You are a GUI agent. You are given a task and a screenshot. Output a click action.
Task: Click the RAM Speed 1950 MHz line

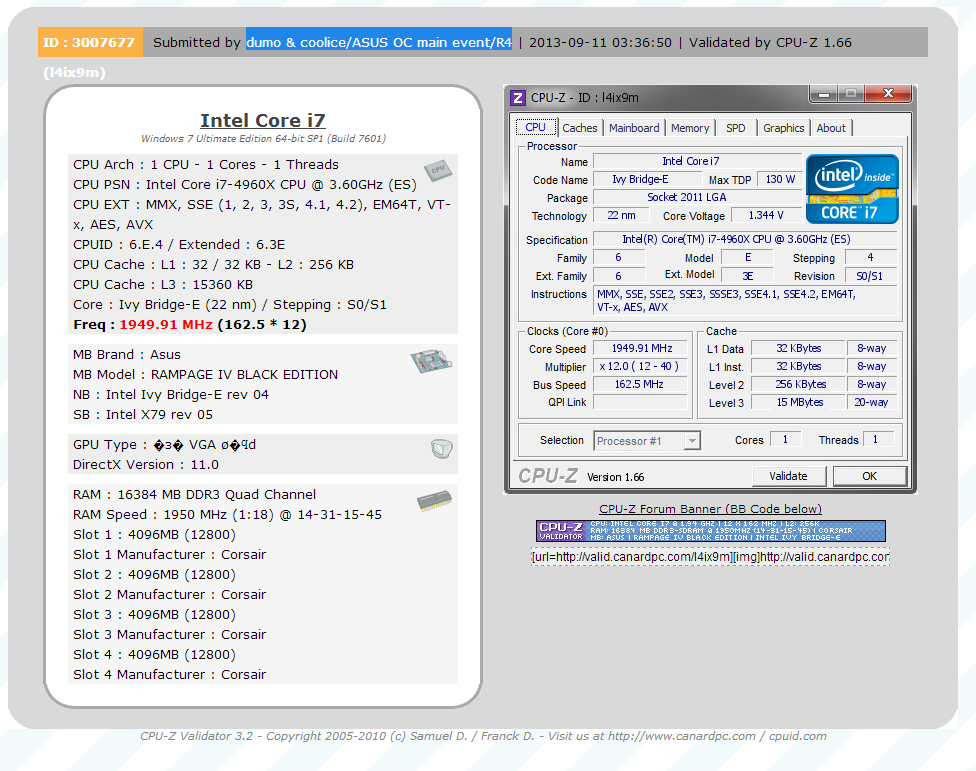[x=227, y=515]
